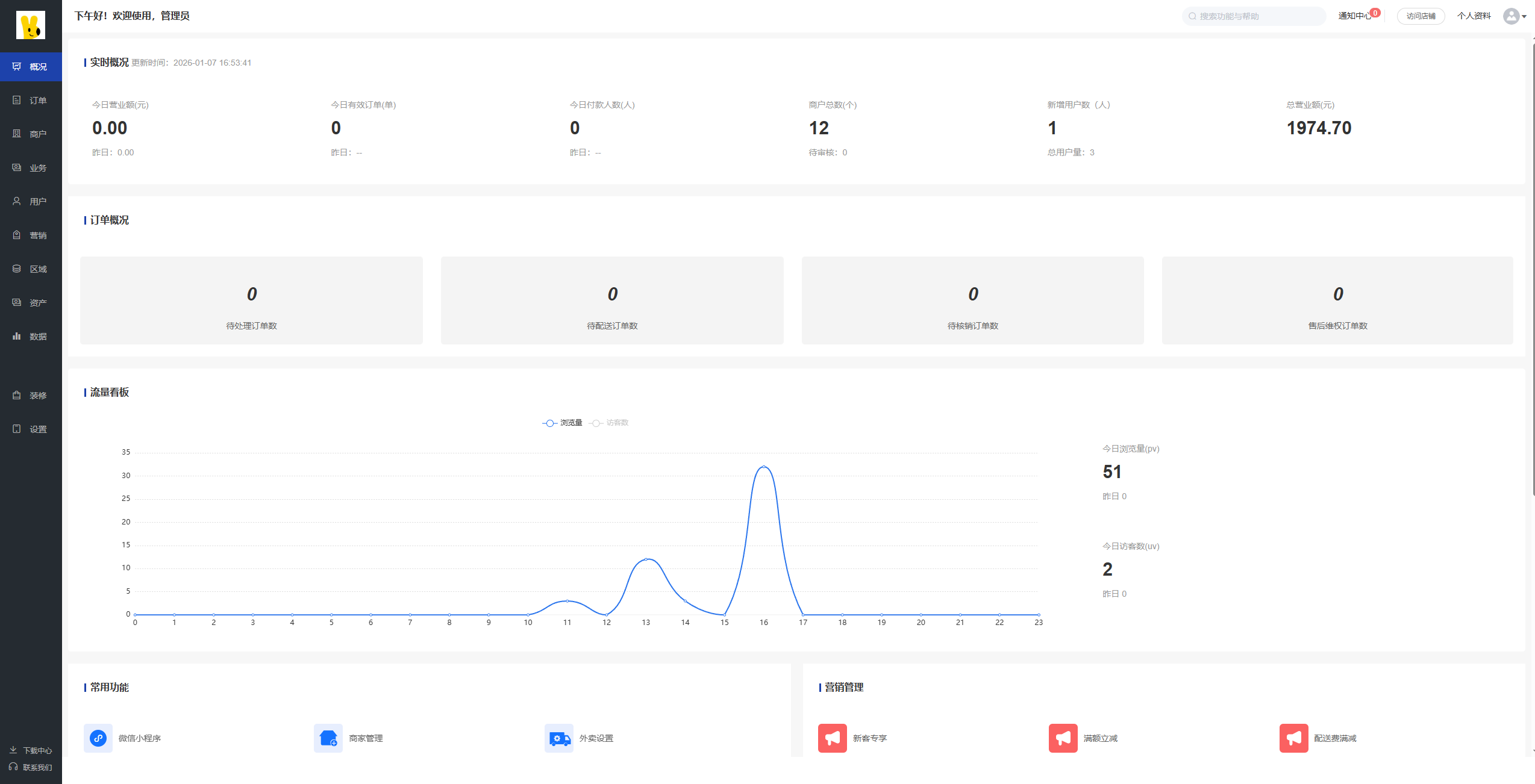
Task: Toggle the 访客数 legend series
Action: coord(609,423)
